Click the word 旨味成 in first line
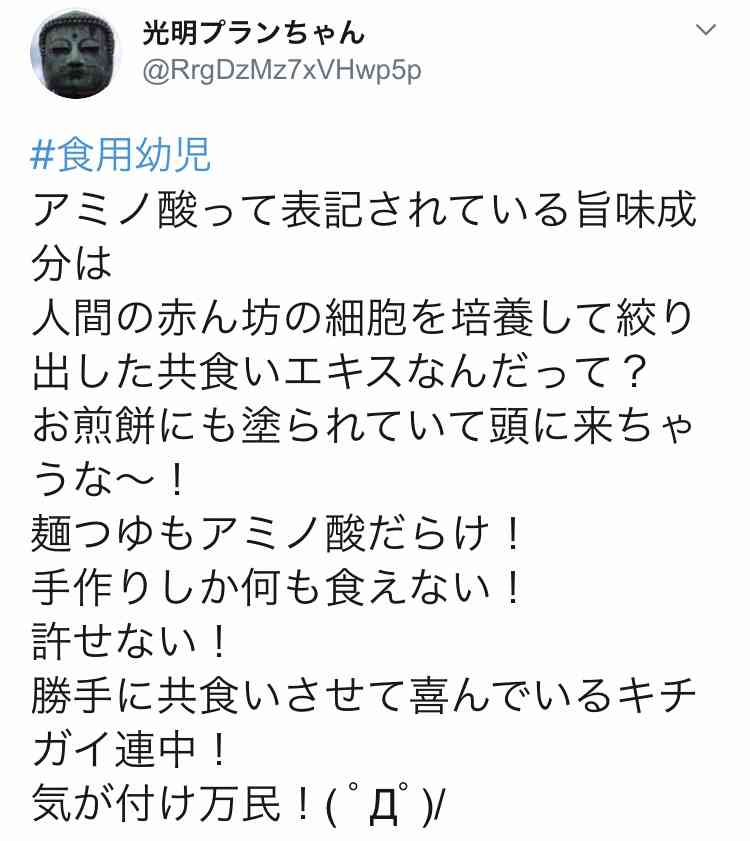Screen dimensions: 750x841 [x=636, y=209]
